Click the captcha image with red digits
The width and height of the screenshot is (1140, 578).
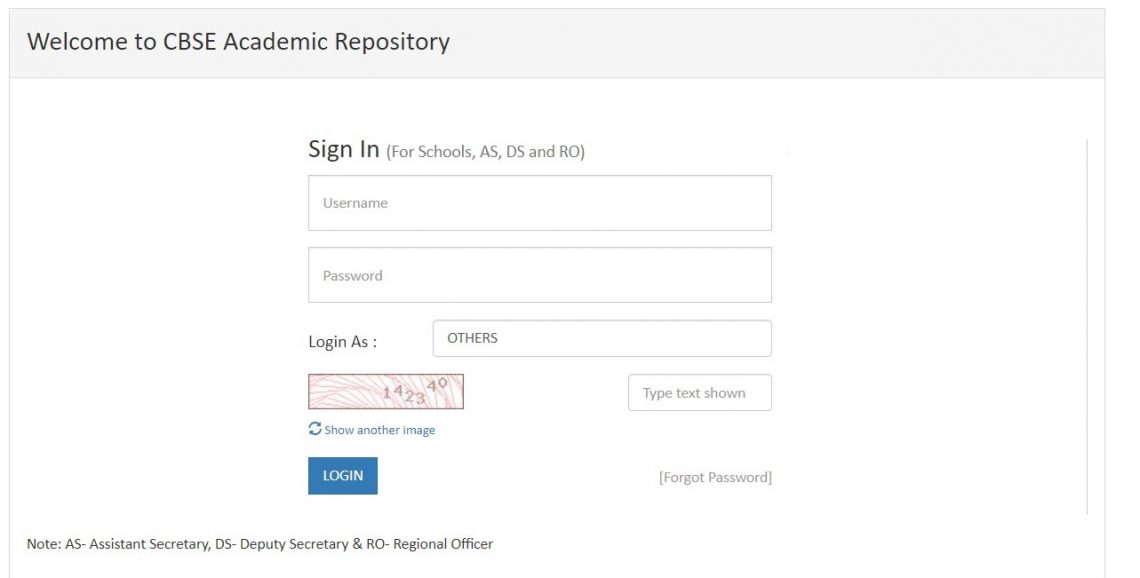coord(386,392)
